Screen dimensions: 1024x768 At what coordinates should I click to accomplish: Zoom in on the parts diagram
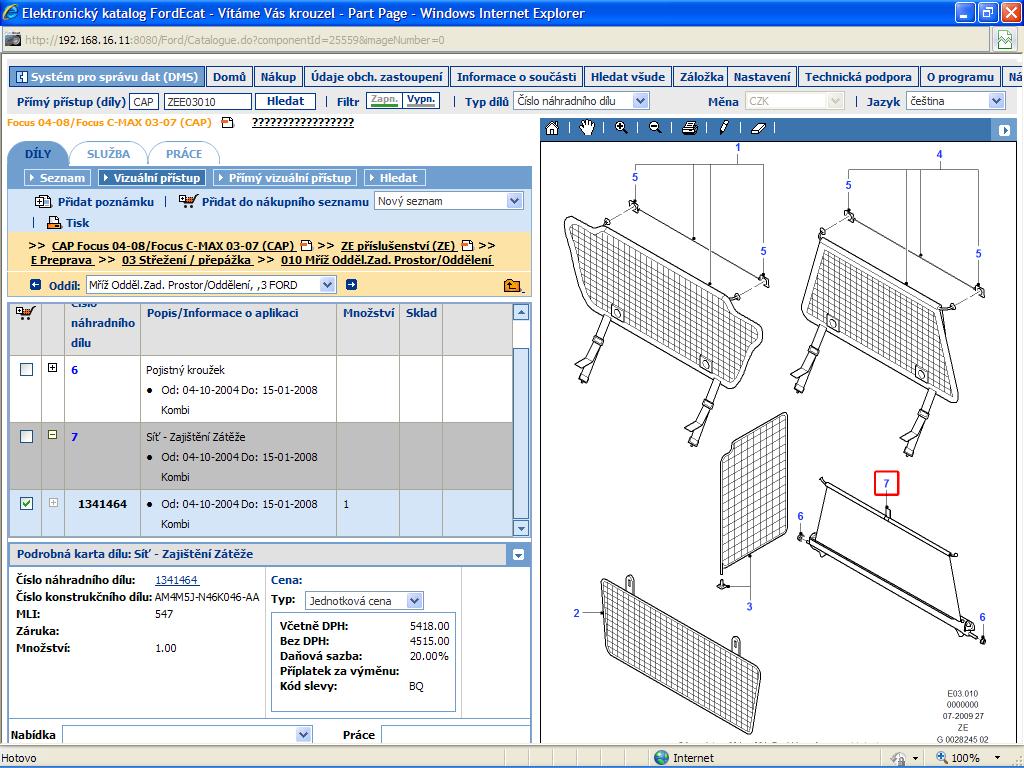pyautogui.click(x=621, y=128)
